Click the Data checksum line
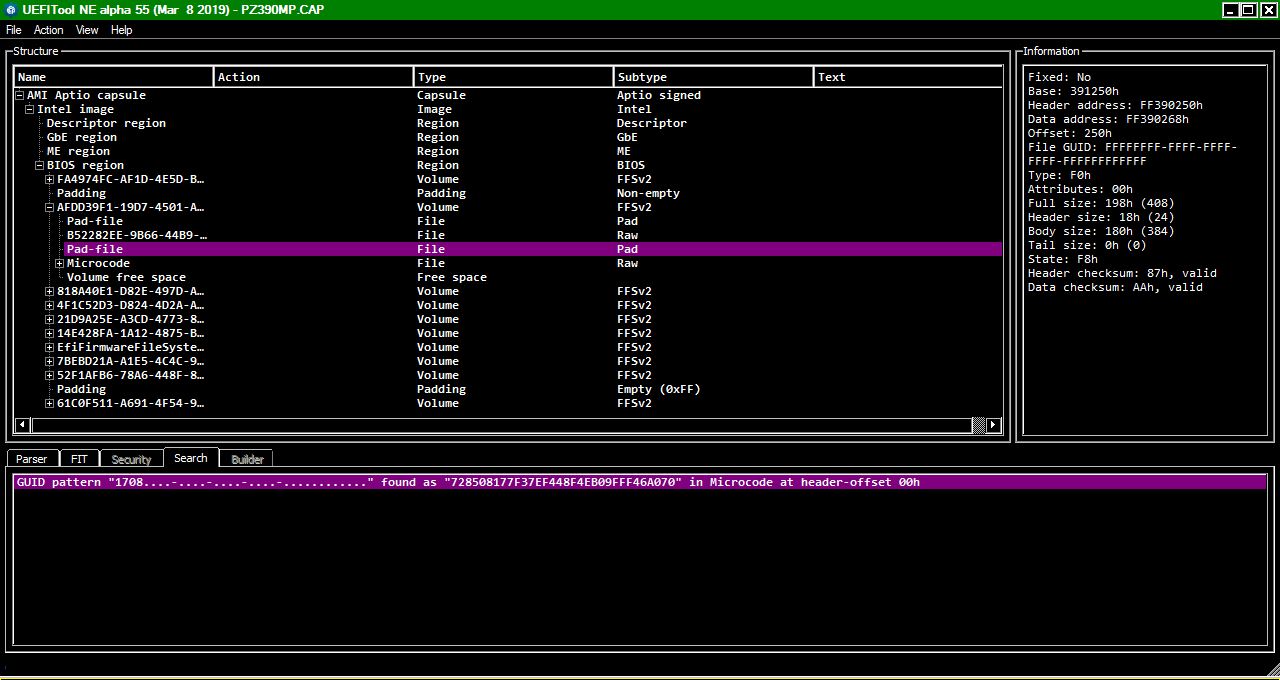Image resolution: width=1280 pixels, height=680 pixels. (1115, 287)
